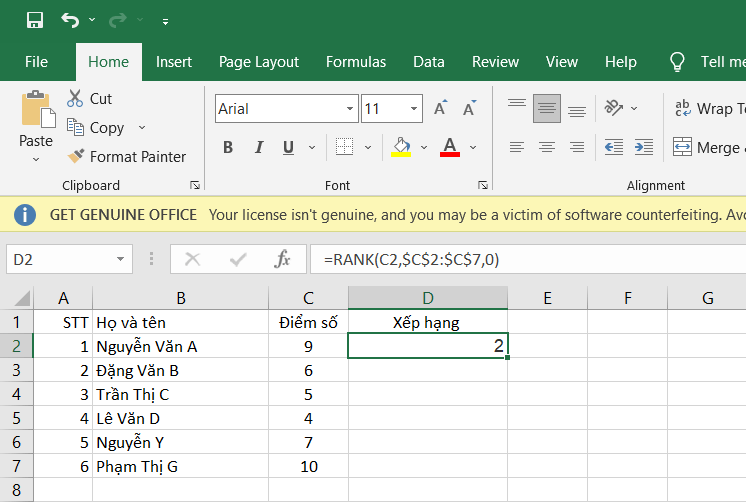Switch to the Home tab
The height and width of the screenshot is (502, 746).
click(x=108, y=62)
